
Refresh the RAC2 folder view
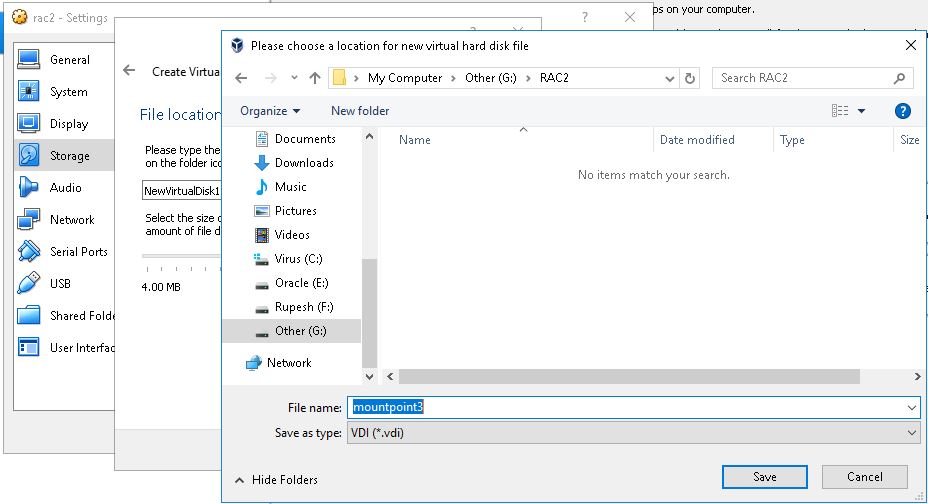[689, 78]
